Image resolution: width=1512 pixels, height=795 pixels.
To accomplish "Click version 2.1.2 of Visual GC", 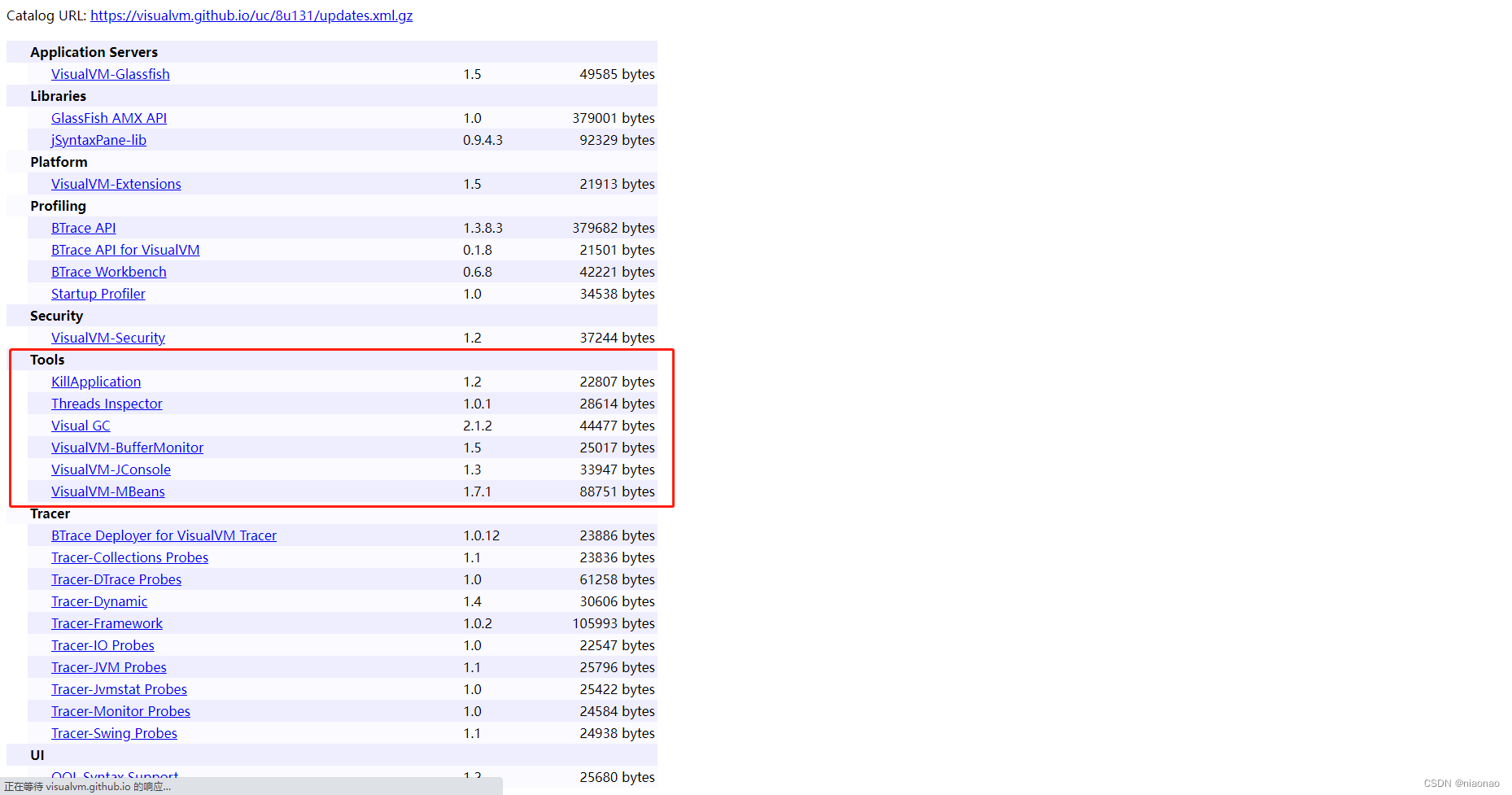I will click(478, 426).
